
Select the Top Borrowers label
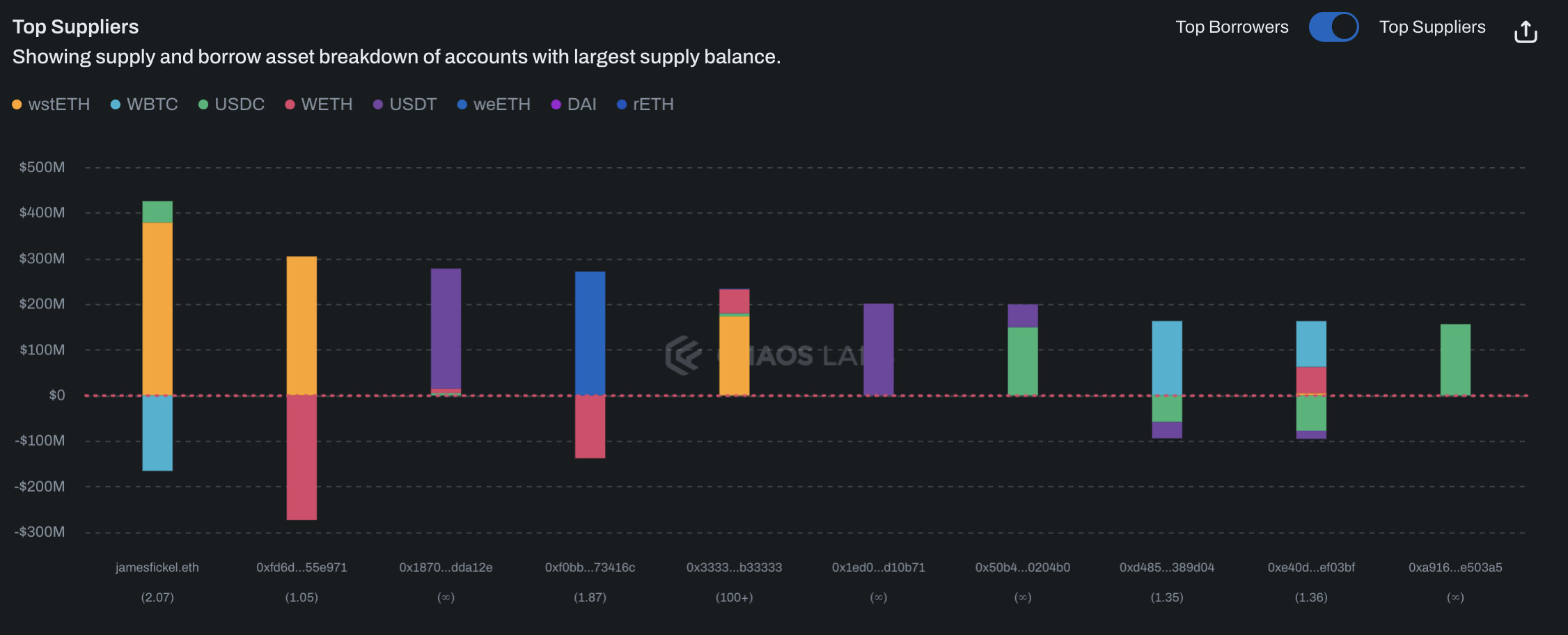pos(1232,27)
